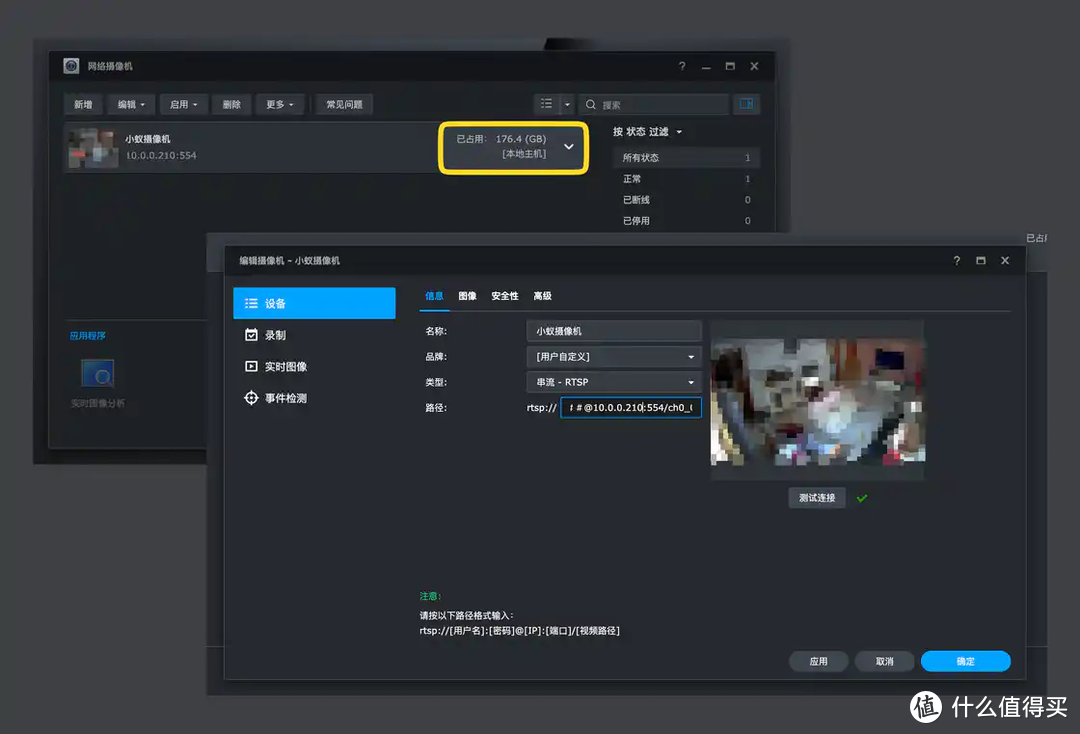
Task: Click the search magnifier icon
Action: tap(592, 103)
